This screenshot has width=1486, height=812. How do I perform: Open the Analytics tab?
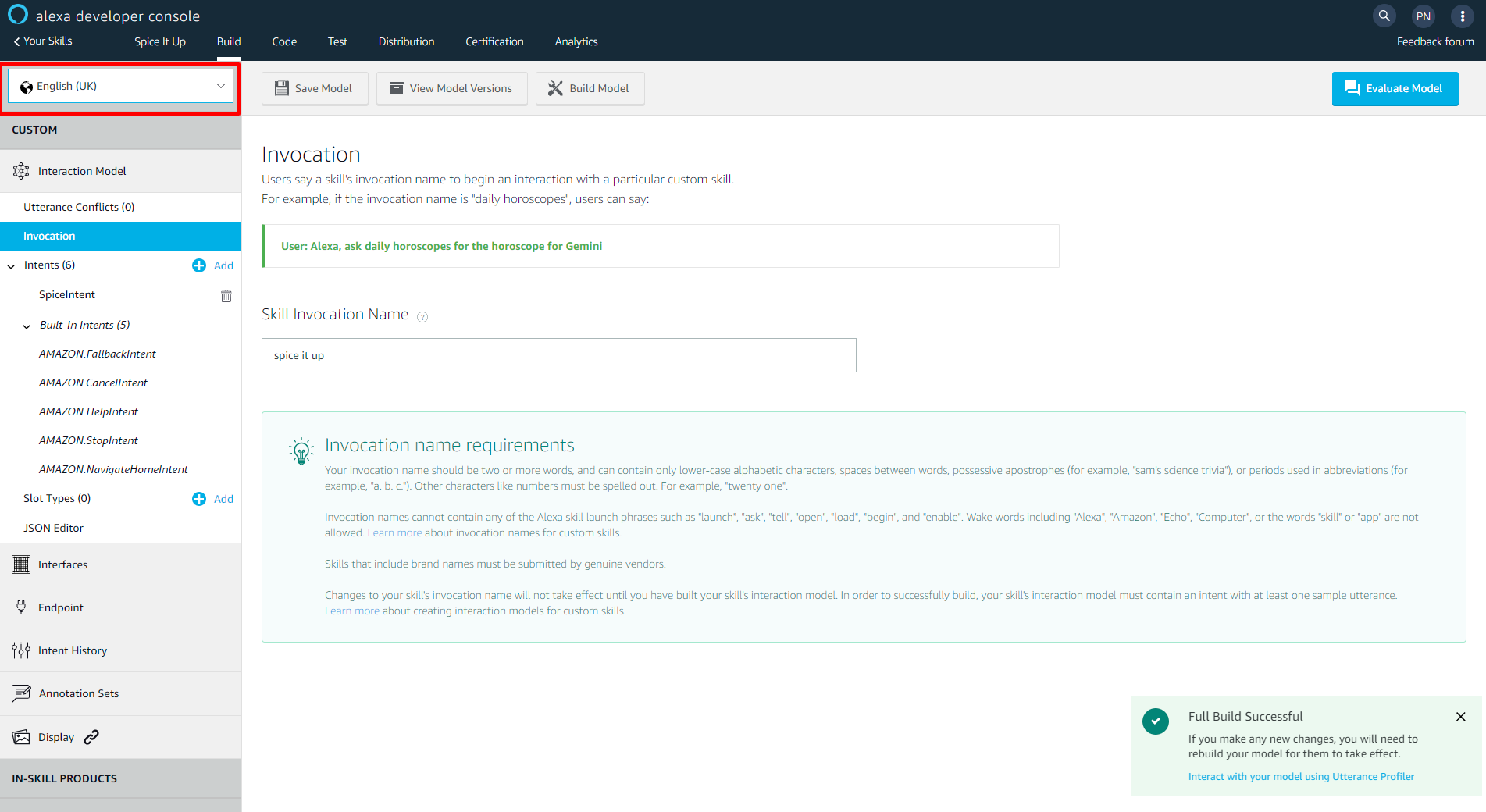click(576, 41)
